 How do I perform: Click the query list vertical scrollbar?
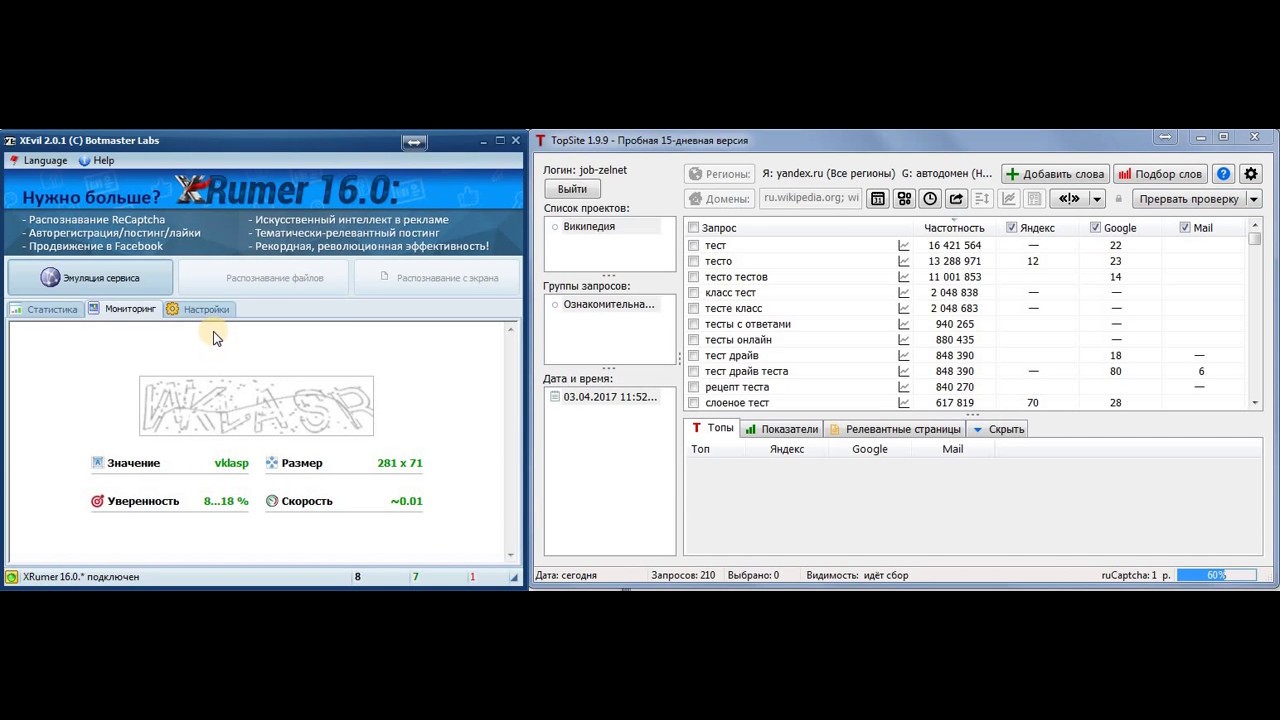click(x=1255, y=316)
